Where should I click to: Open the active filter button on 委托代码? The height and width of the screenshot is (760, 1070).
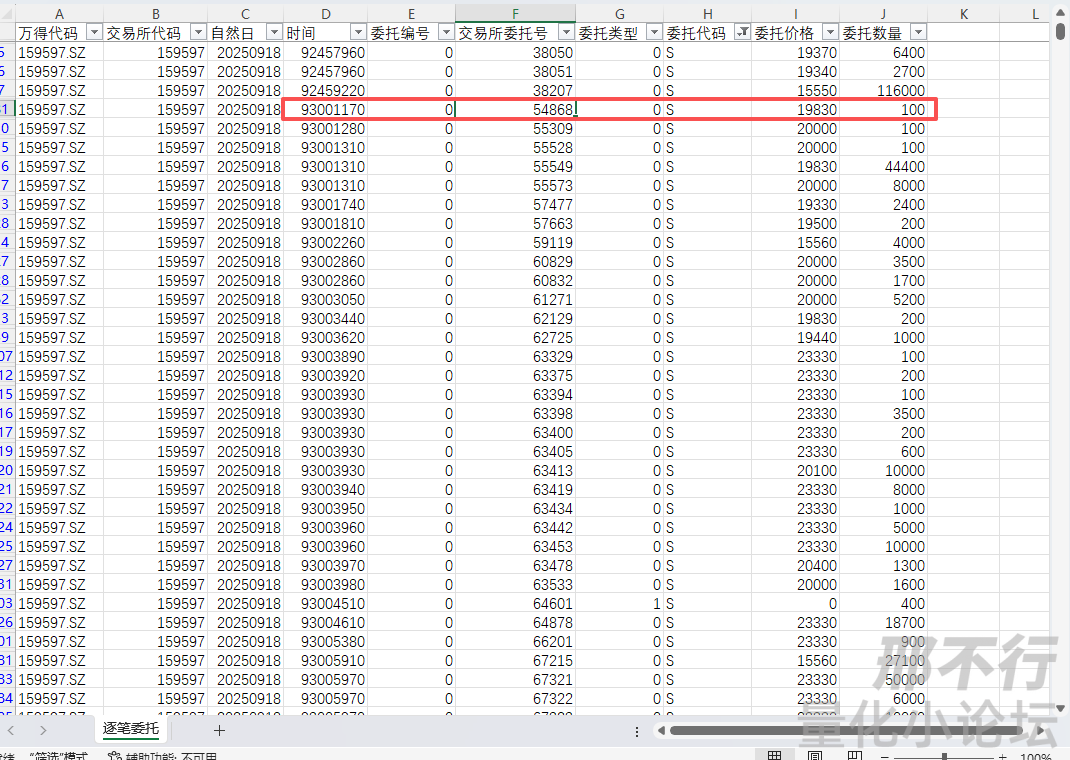[742, 33]
